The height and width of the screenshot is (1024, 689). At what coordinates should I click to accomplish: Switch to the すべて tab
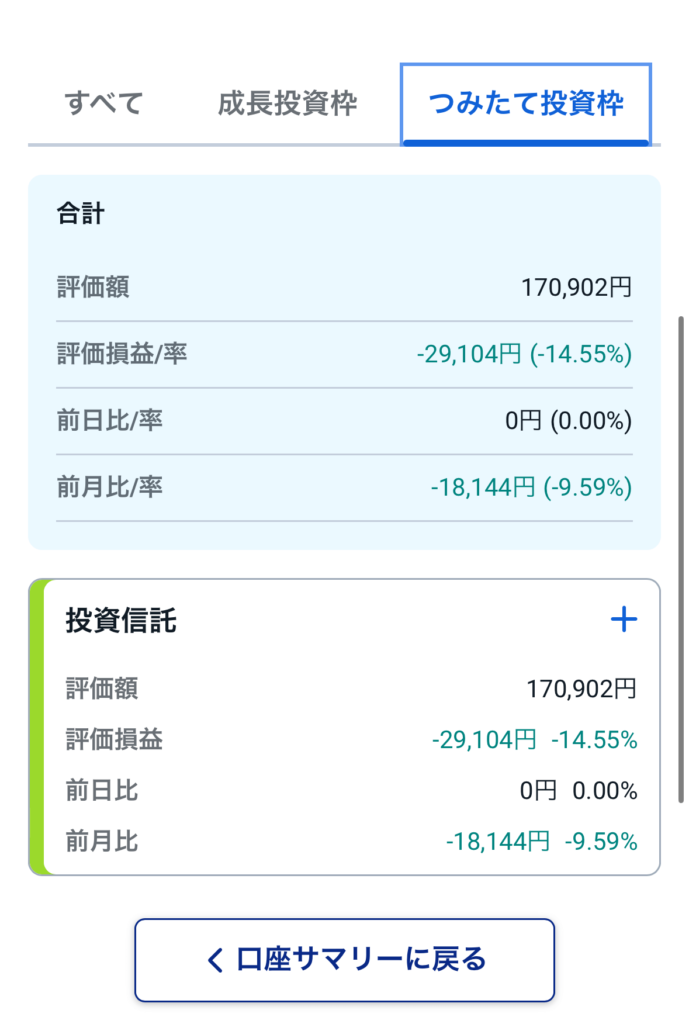(104, 104)
